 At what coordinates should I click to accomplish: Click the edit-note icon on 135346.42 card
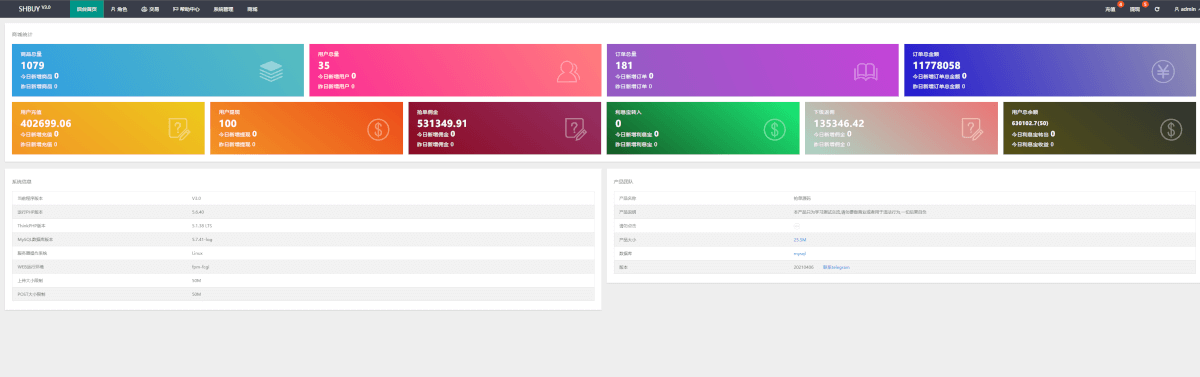(x=971, y=129)
